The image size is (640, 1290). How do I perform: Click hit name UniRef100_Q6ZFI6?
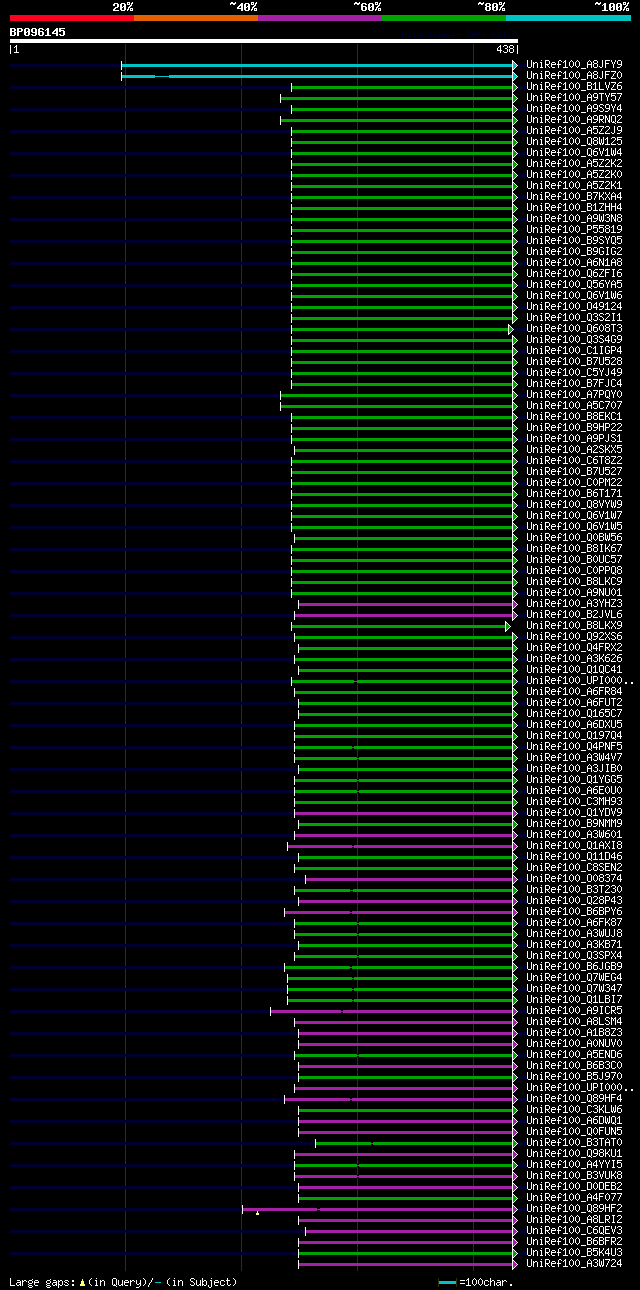(x=574, y=274)
